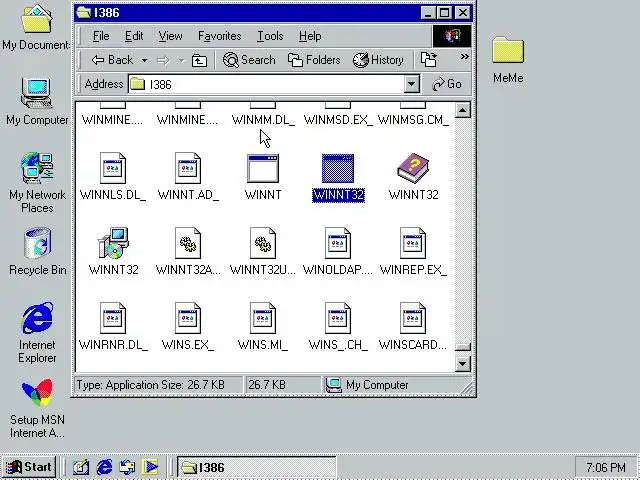Image resolution: width=640 pixels, height=480 pixels.
Task: Select the WINNT32A... gear file icon
Action: click(188, 243)
